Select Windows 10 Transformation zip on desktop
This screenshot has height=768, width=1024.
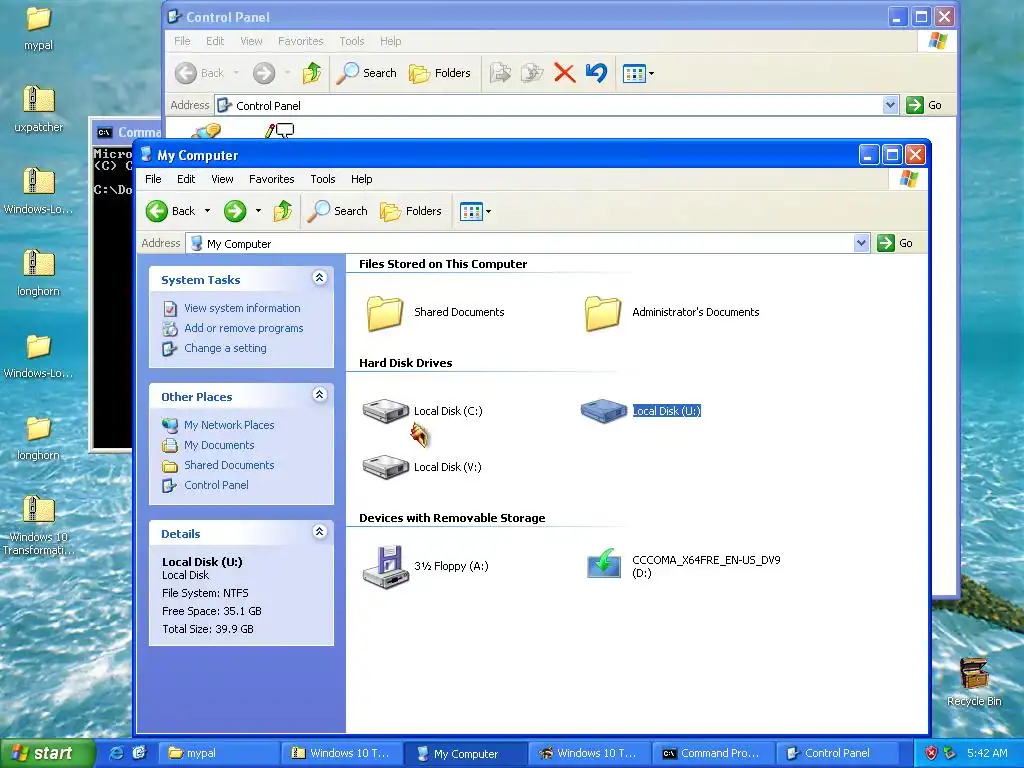point(39,526)
